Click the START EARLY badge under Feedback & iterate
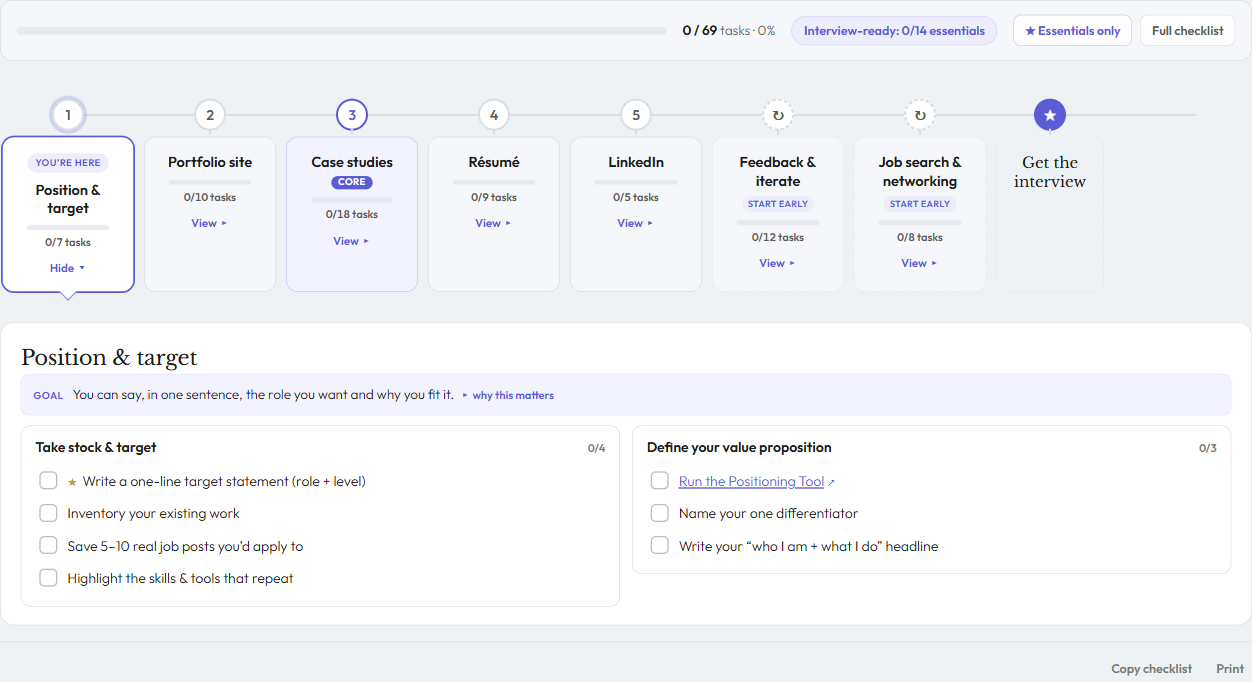Image resolution: width=1252 pixels, height=682 pixels. 778,204
